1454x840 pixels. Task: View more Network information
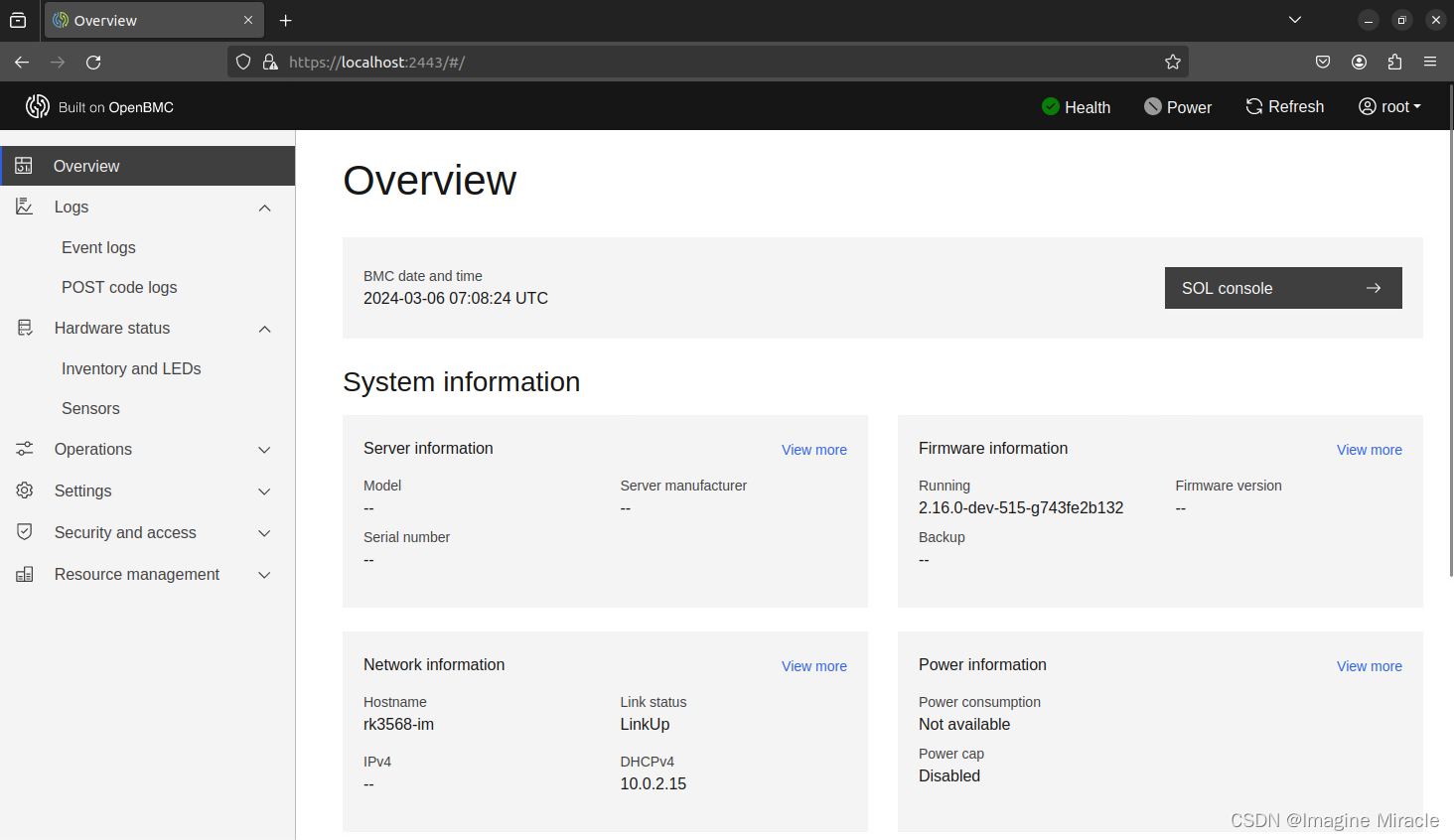click(814, 666)
